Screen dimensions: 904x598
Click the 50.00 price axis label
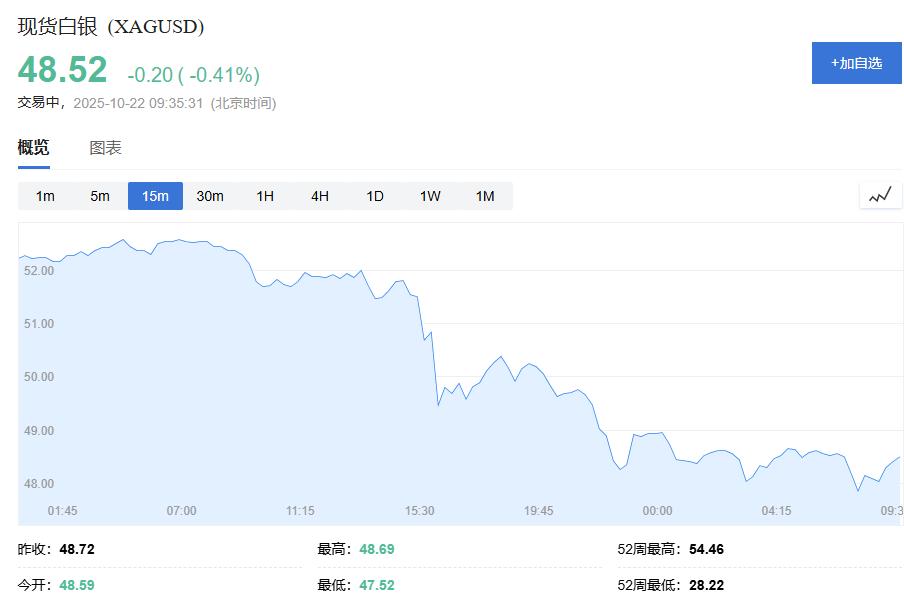(38, 377)
